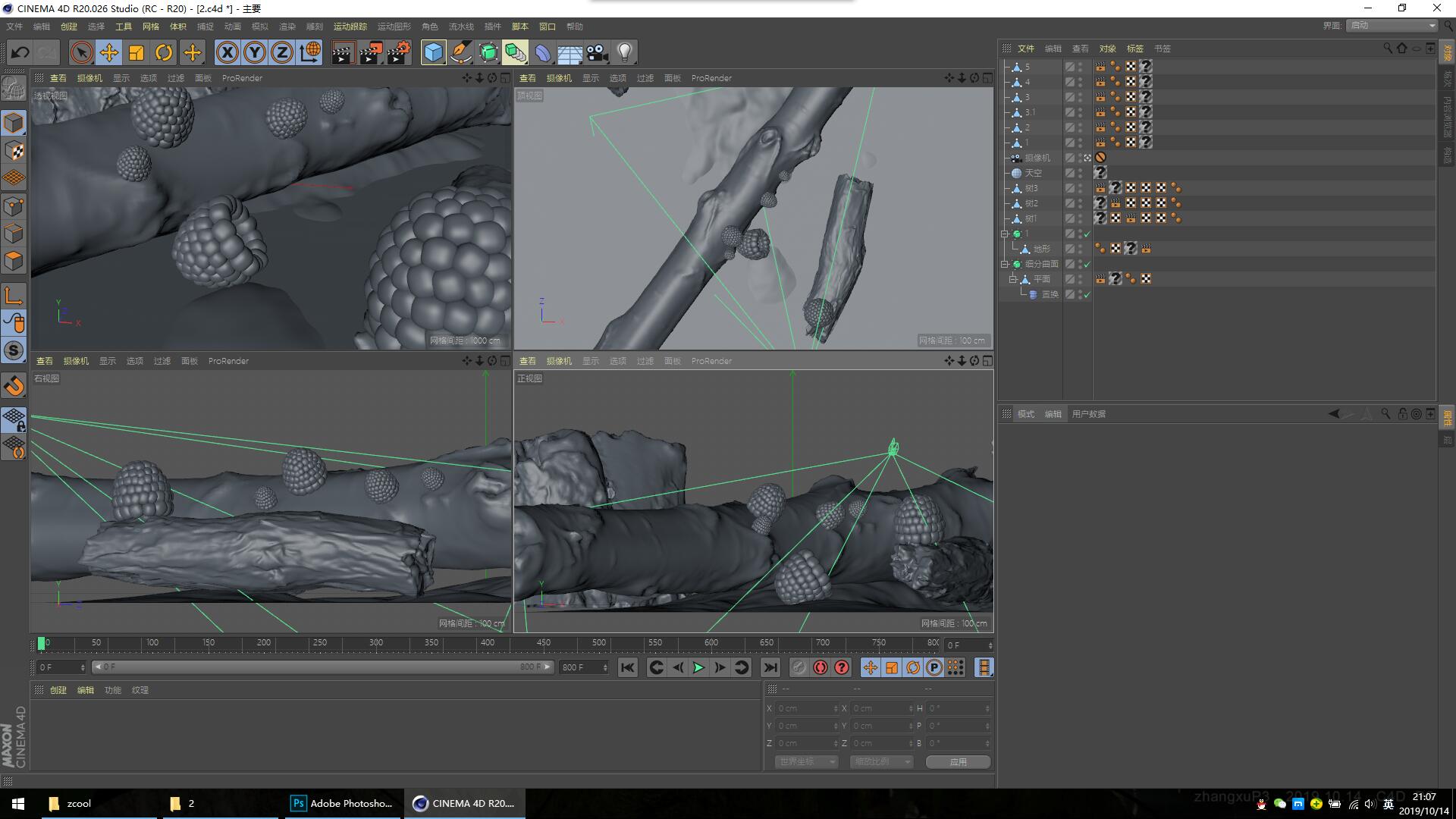Screen dimensions: 1456x819
Task: Select the 摄像机 object in the Object Manager
Action: [x=1037, y=158]
